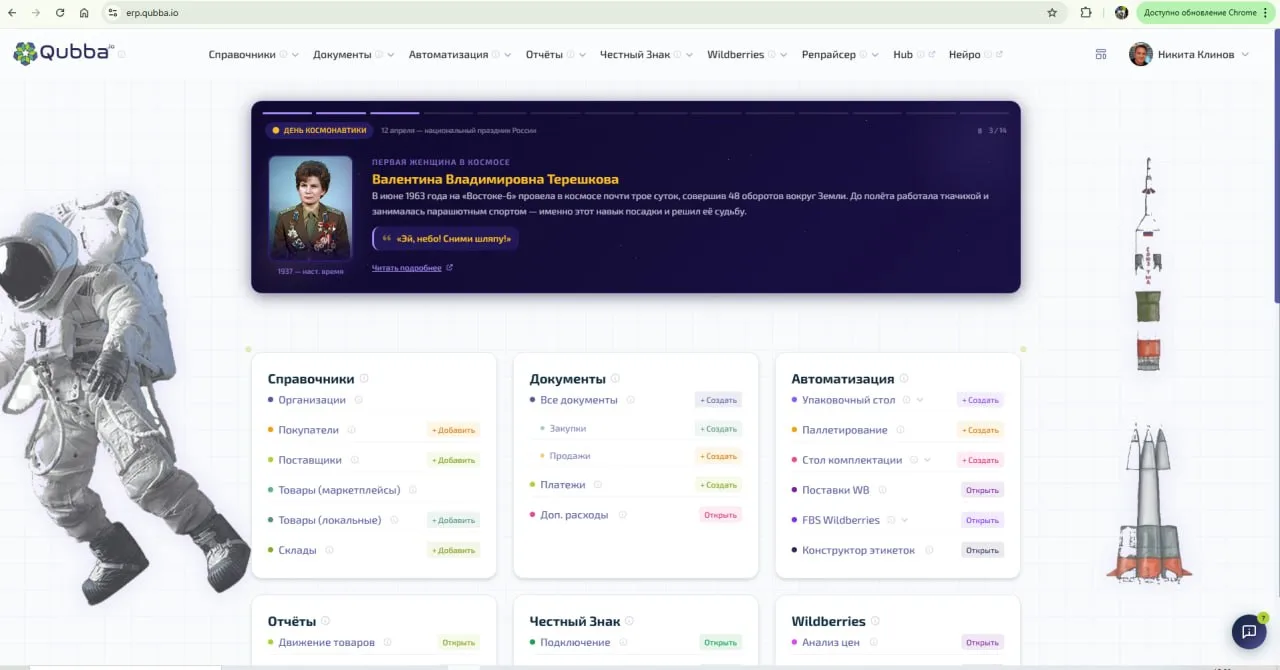Viewport: 1280px width, 670px height.
Task: Open the Товары (локальные) link
Action: pos(330,520)
